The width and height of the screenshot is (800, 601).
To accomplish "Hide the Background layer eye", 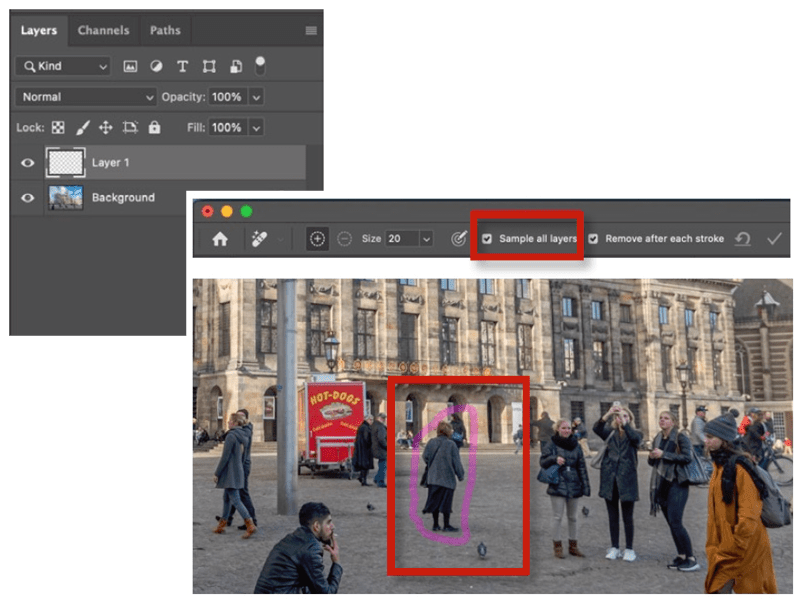I will point(28,197).
